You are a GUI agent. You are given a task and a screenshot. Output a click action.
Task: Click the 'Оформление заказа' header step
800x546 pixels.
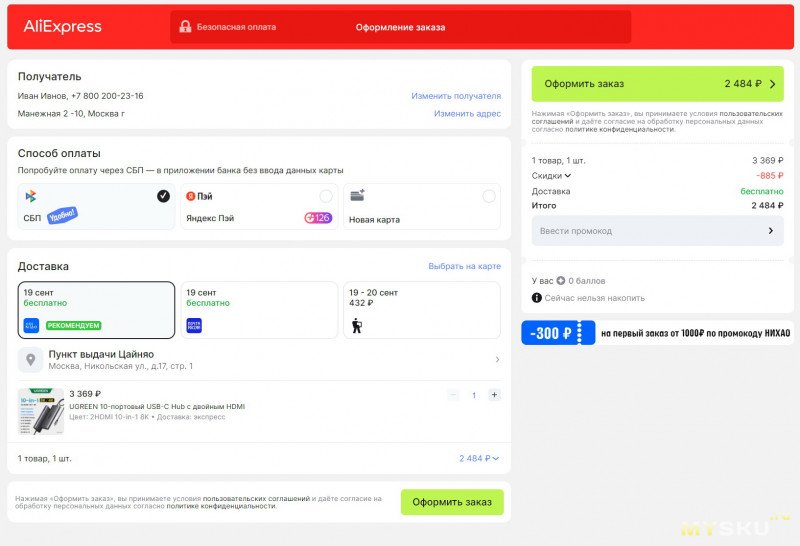[x=401, y=27]
